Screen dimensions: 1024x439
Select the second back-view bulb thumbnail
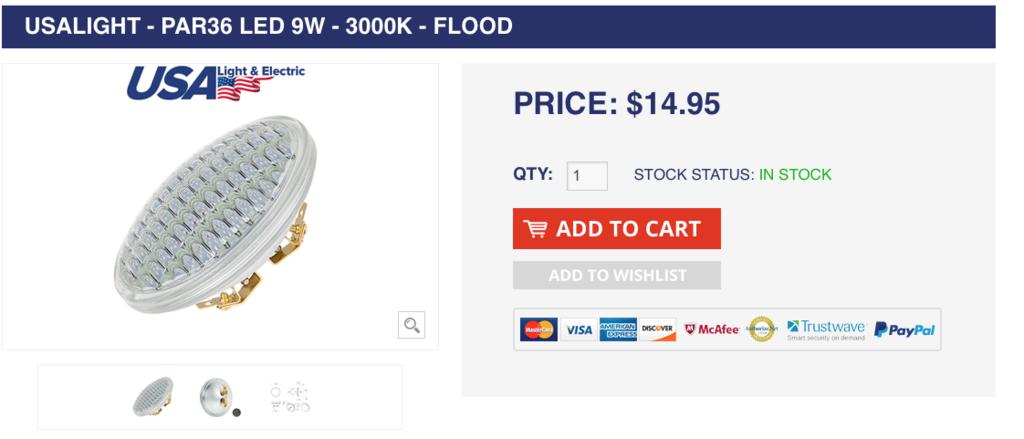tap(216, 396)
